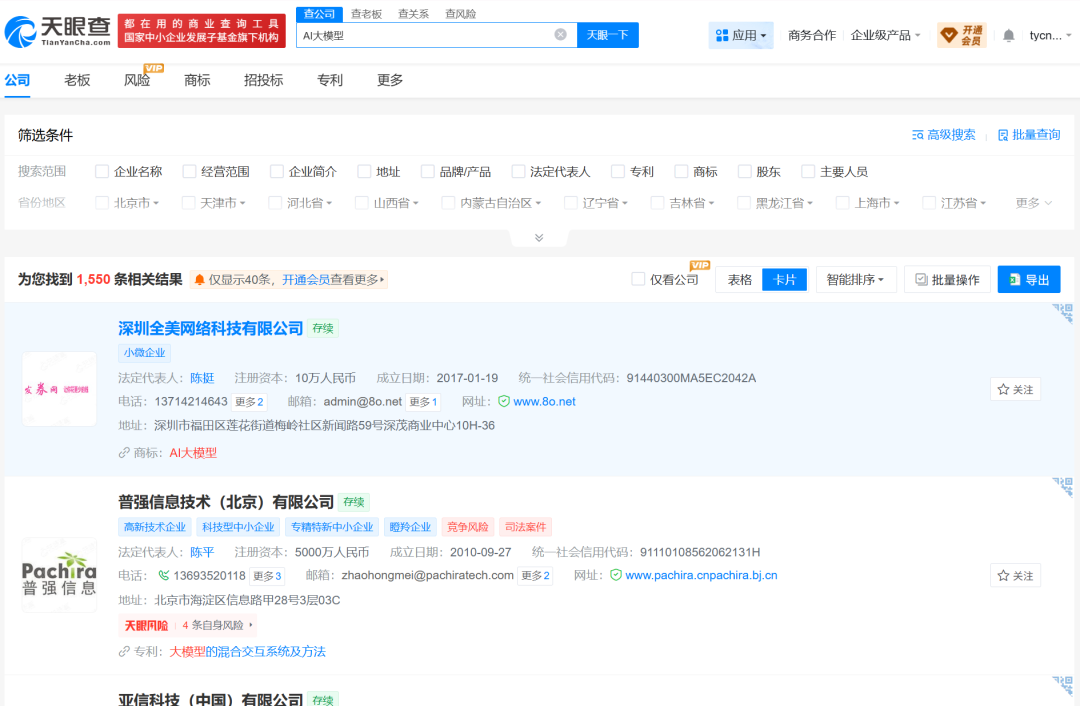Click the TianYanCha logo
The width and height of the screenshot is (1080, 706).
pyautogui.click(x=58, y=32)
